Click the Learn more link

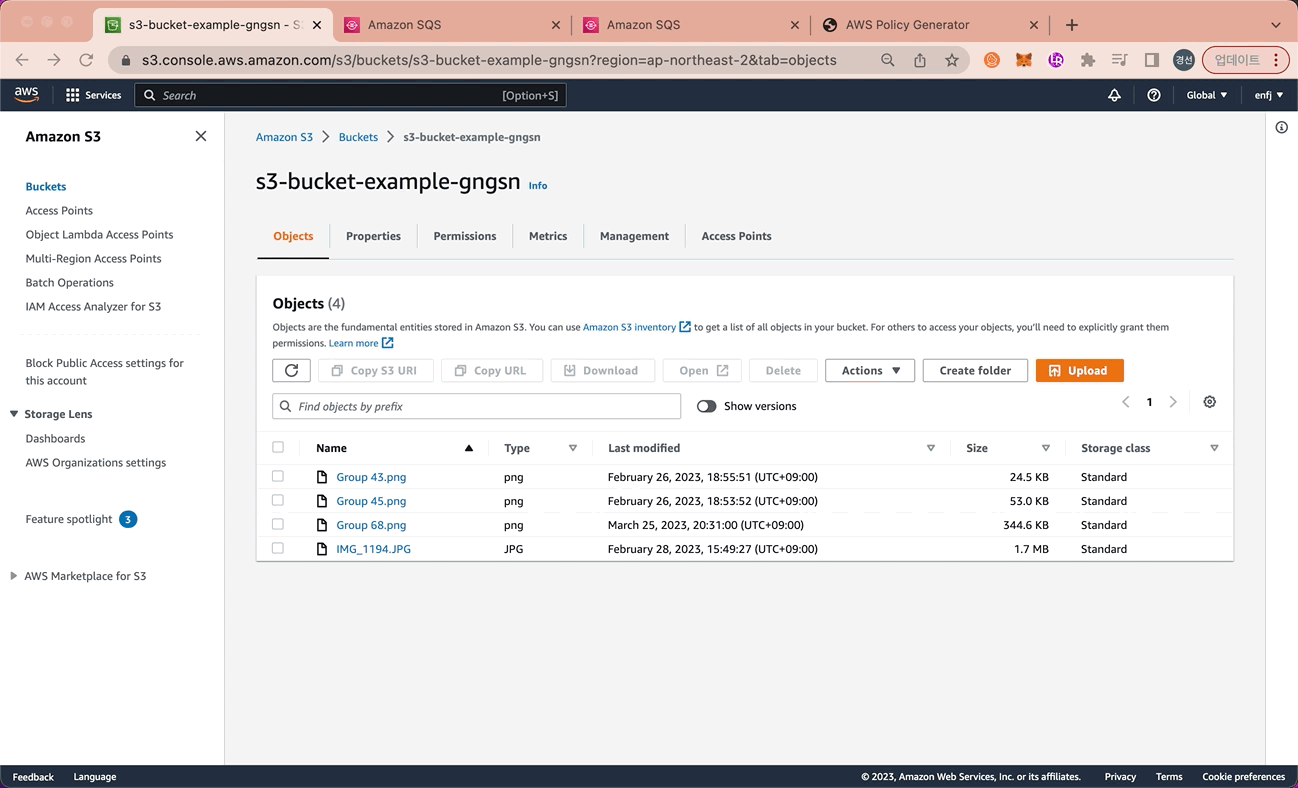tap(361, 343)
